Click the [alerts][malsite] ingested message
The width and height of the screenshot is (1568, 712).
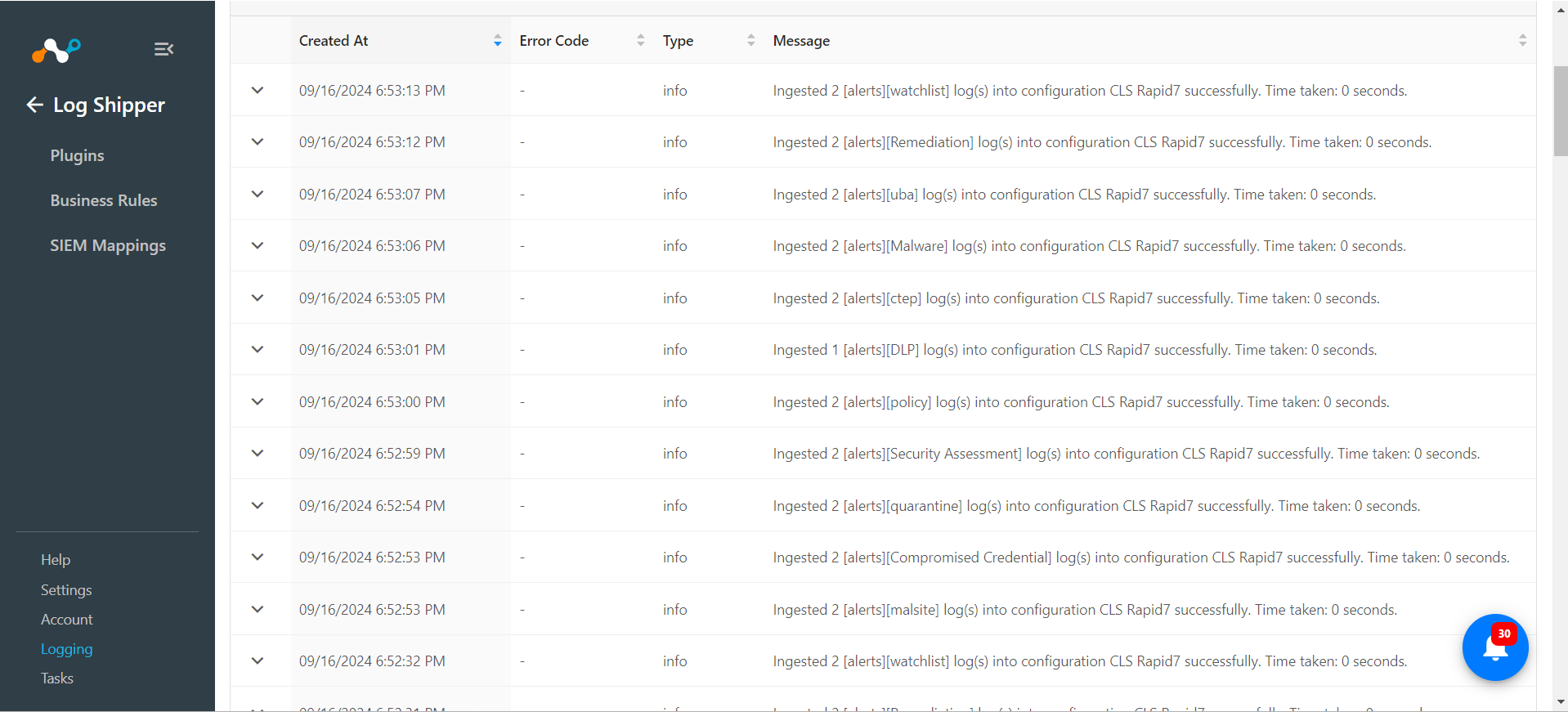[1085, 610]
